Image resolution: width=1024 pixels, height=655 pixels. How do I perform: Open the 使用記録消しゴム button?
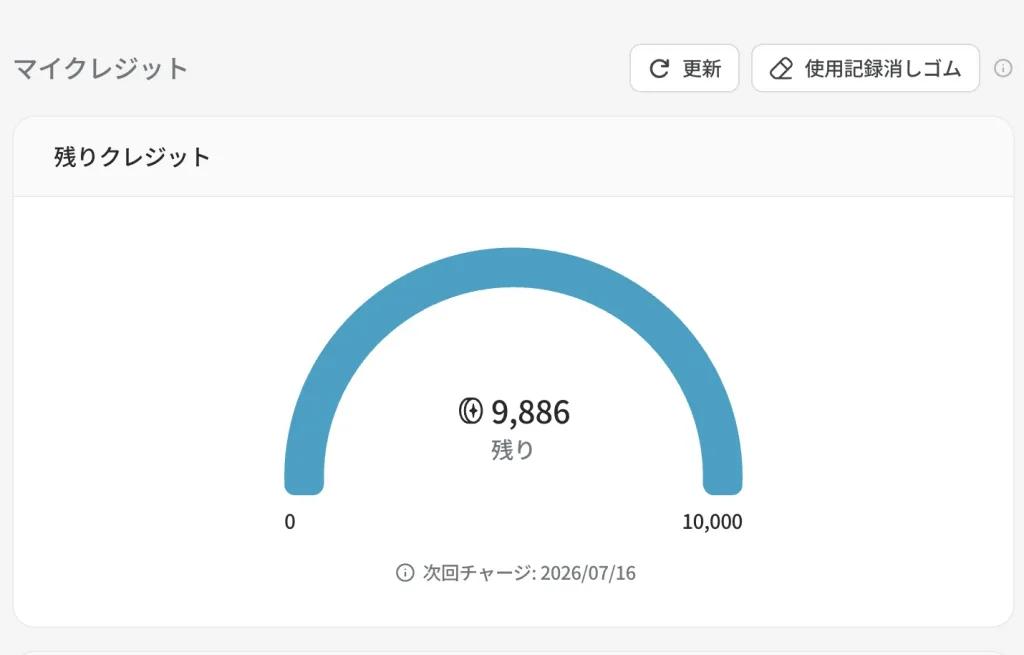[x=865, y=68]
